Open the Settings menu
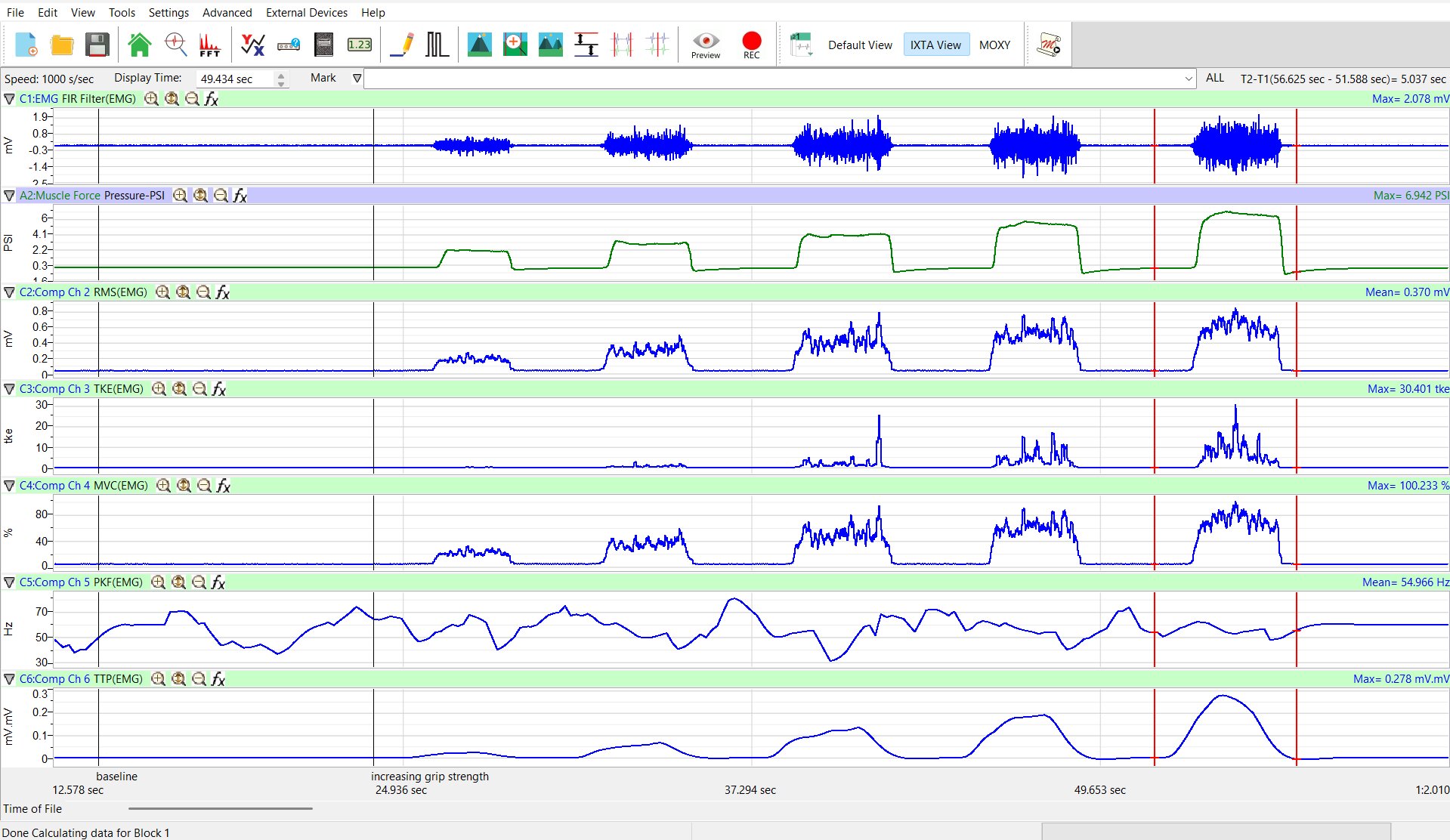Screen dimensions: 1450x840 coord(168,12)
